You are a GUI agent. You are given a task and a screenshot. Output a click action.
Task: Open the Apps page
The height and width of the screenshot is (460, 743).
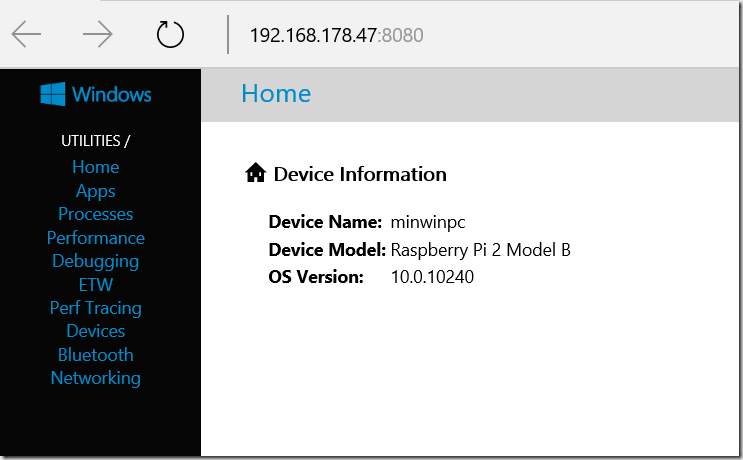click(x=96, y=191)
